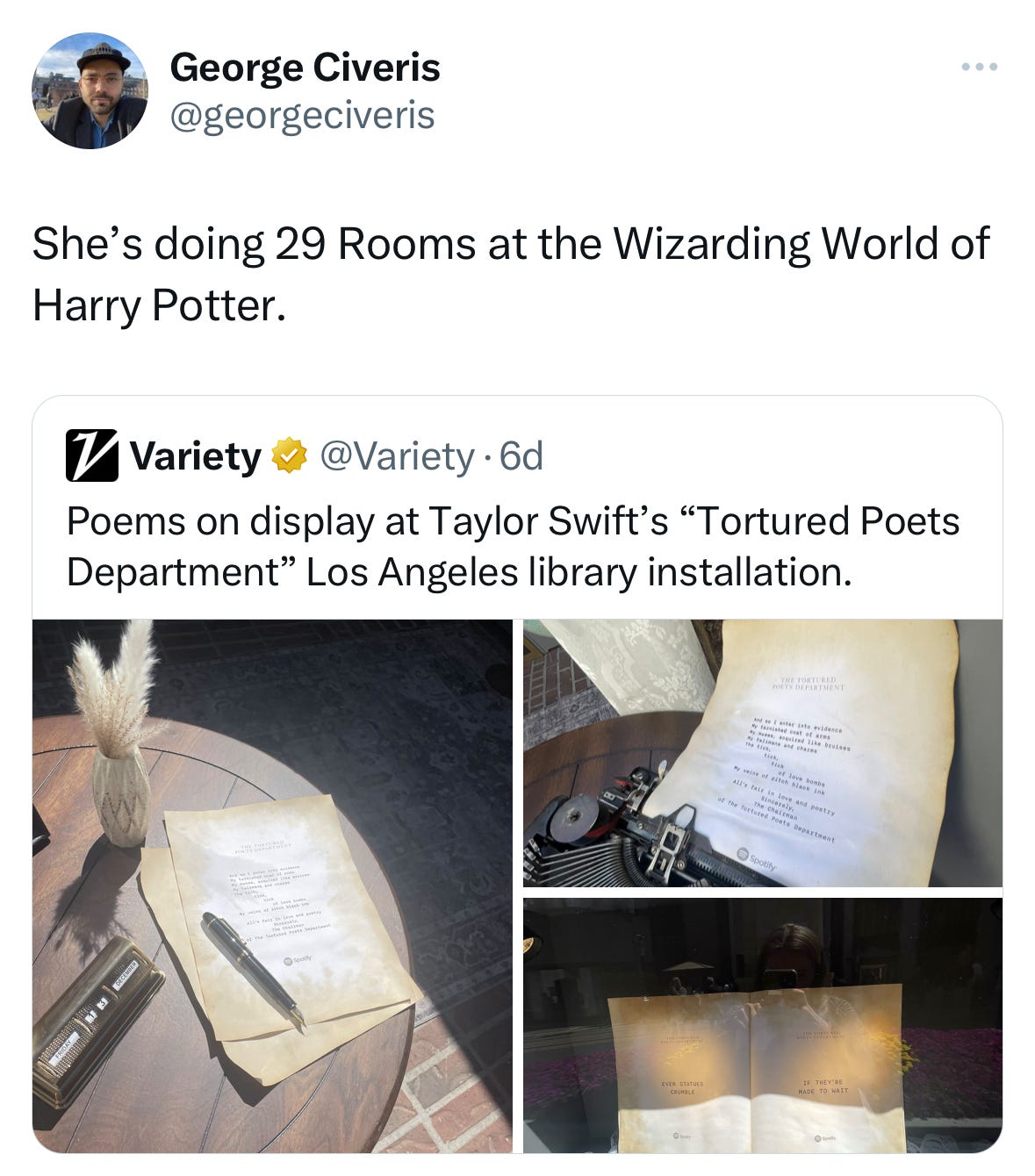Click the tweet text about 29 Rooms
The height and width of the screenshot is (1176, 1035).
(x=511, y=274)
